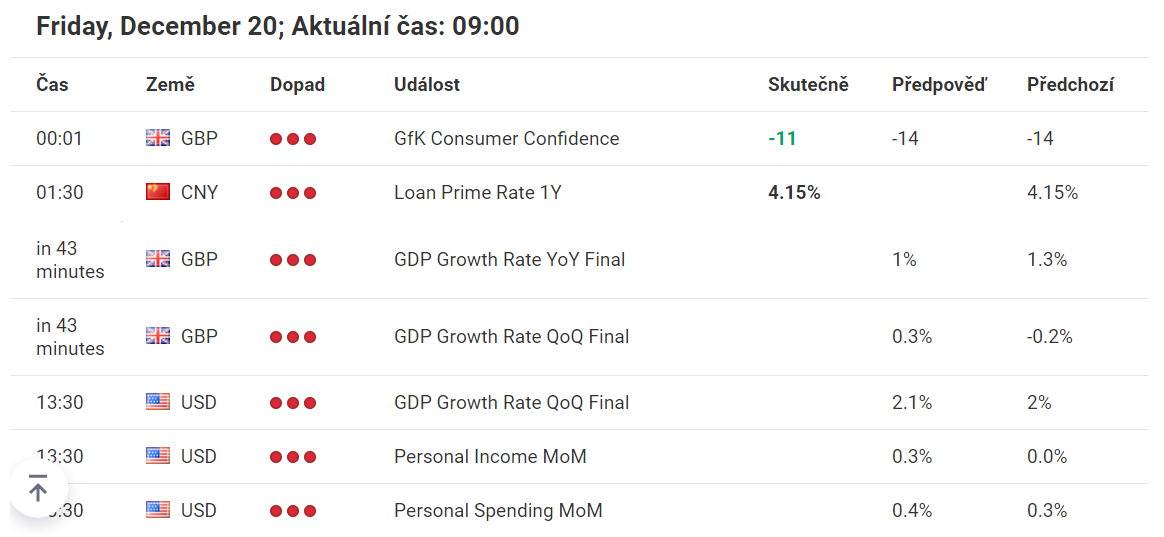
Task: Click impact dots for Personal Spending MoM
Action: 293,511
